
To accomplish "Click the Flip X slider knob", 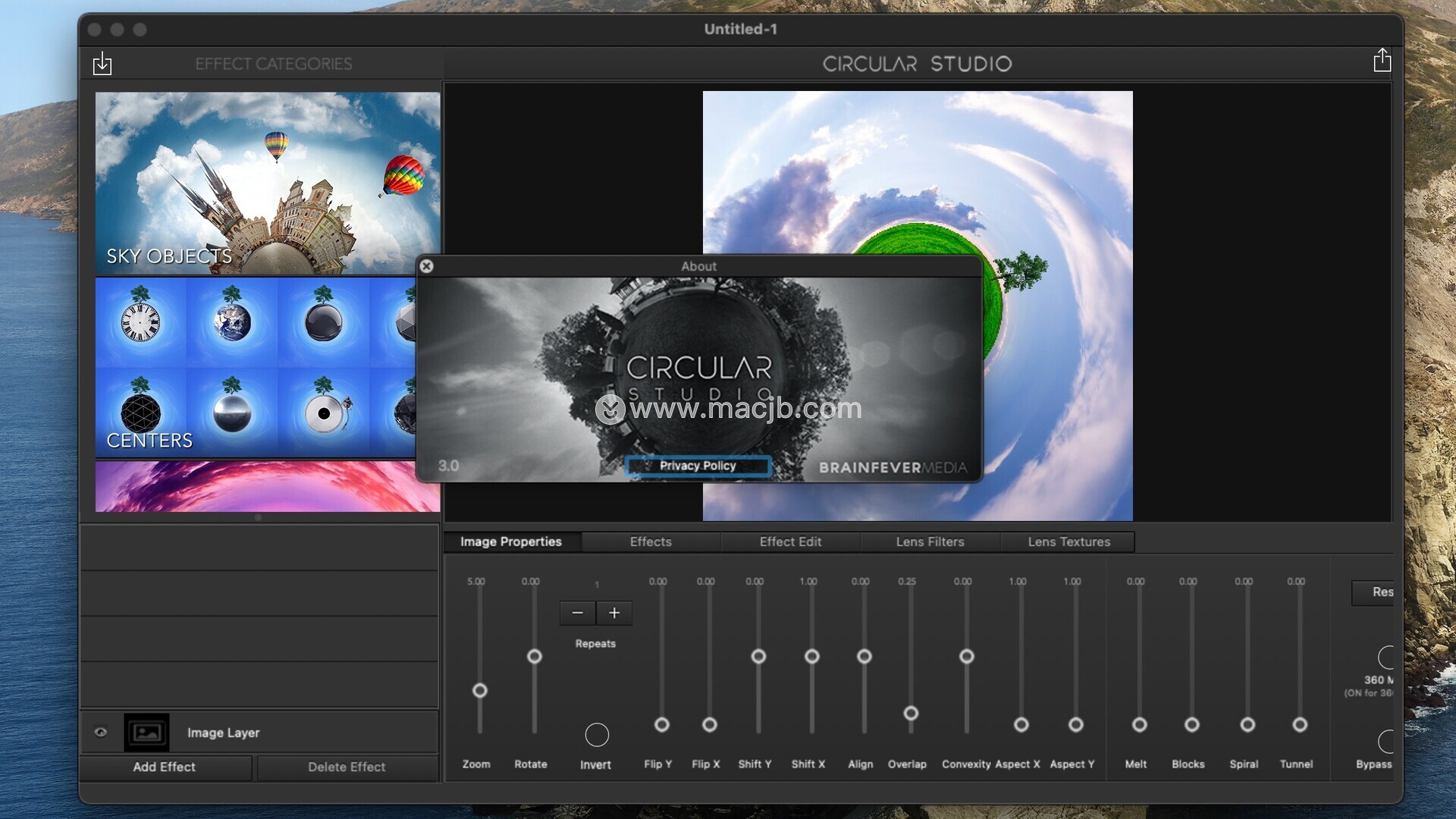I will pyautogui.click(x=709, y=724).
